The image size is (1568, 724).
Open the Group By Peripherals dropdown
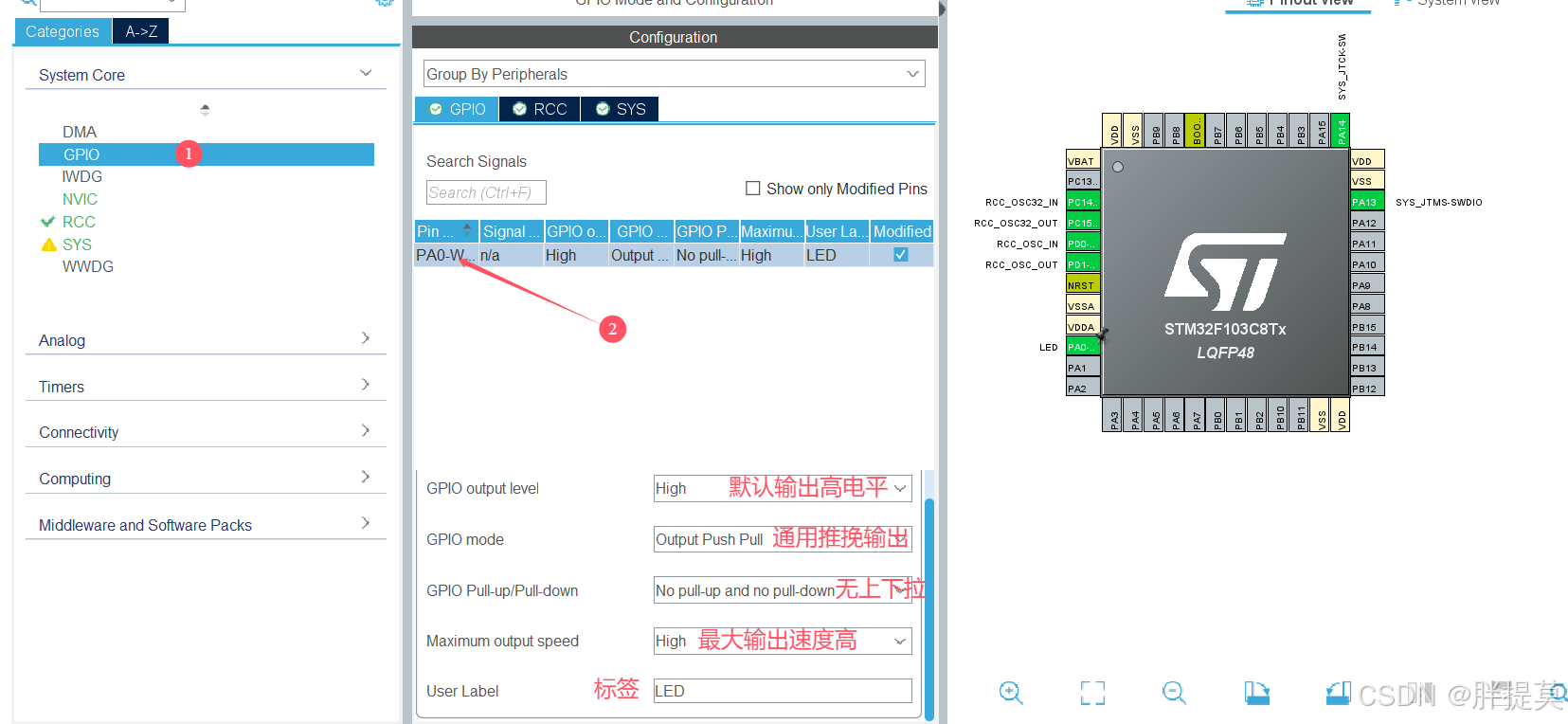click(x=675, y=74)
